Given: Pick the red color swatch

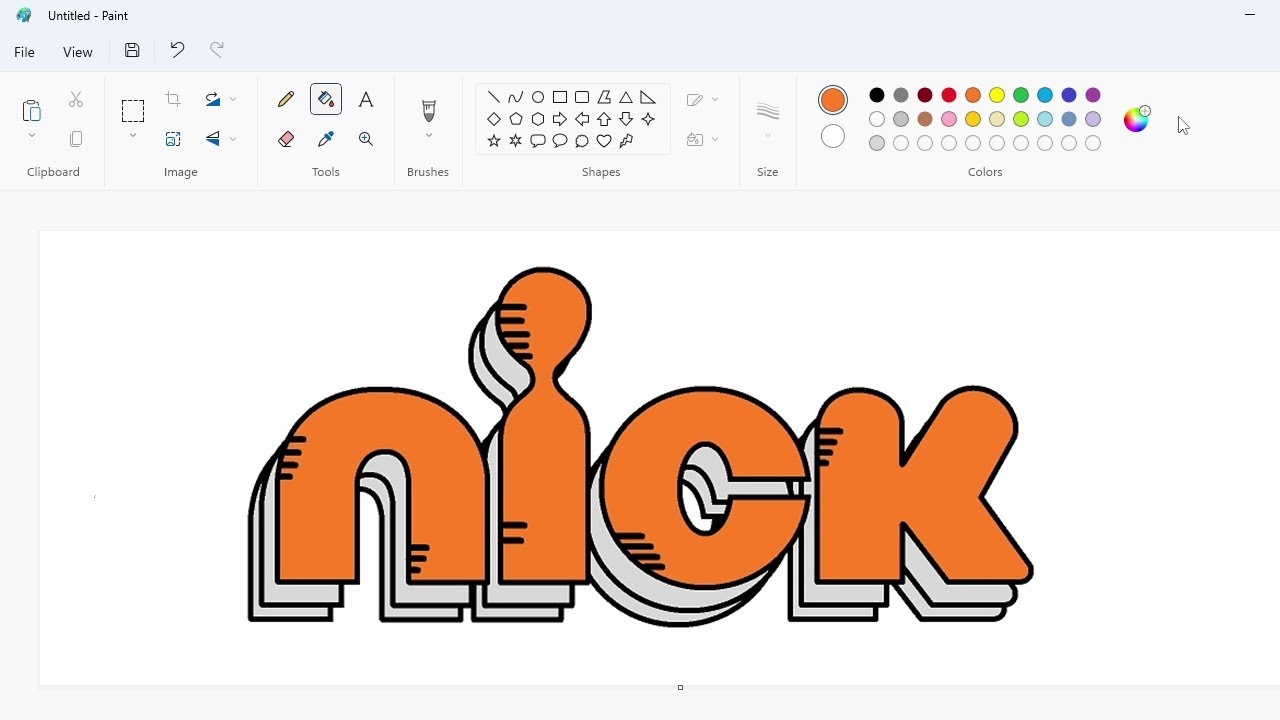Looking at the screenshot, I should 949,95.
